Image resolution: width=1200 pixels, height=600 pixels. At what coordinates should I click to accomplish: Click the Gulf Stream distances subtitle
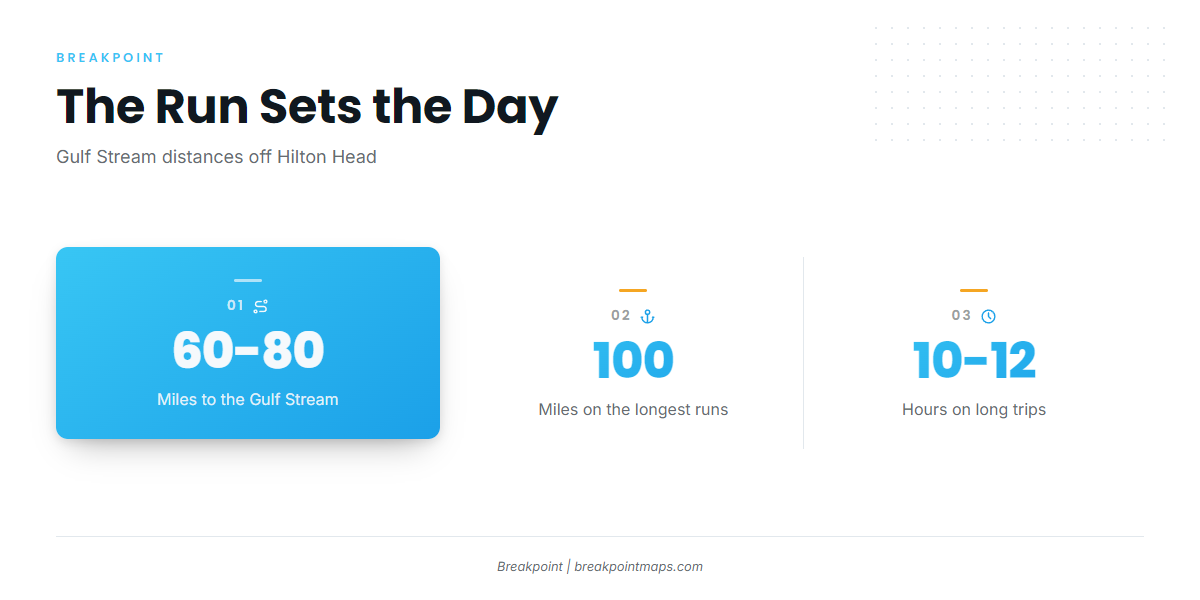[216, 157]
